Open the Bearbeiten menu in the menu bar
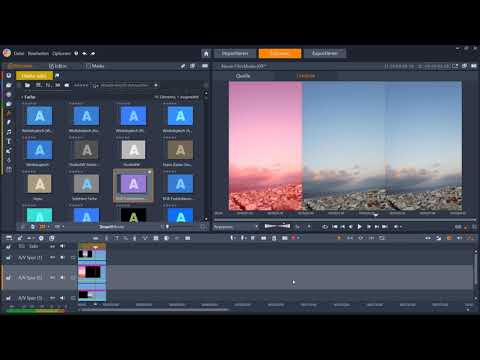480x360 pixels. [38, 53]
